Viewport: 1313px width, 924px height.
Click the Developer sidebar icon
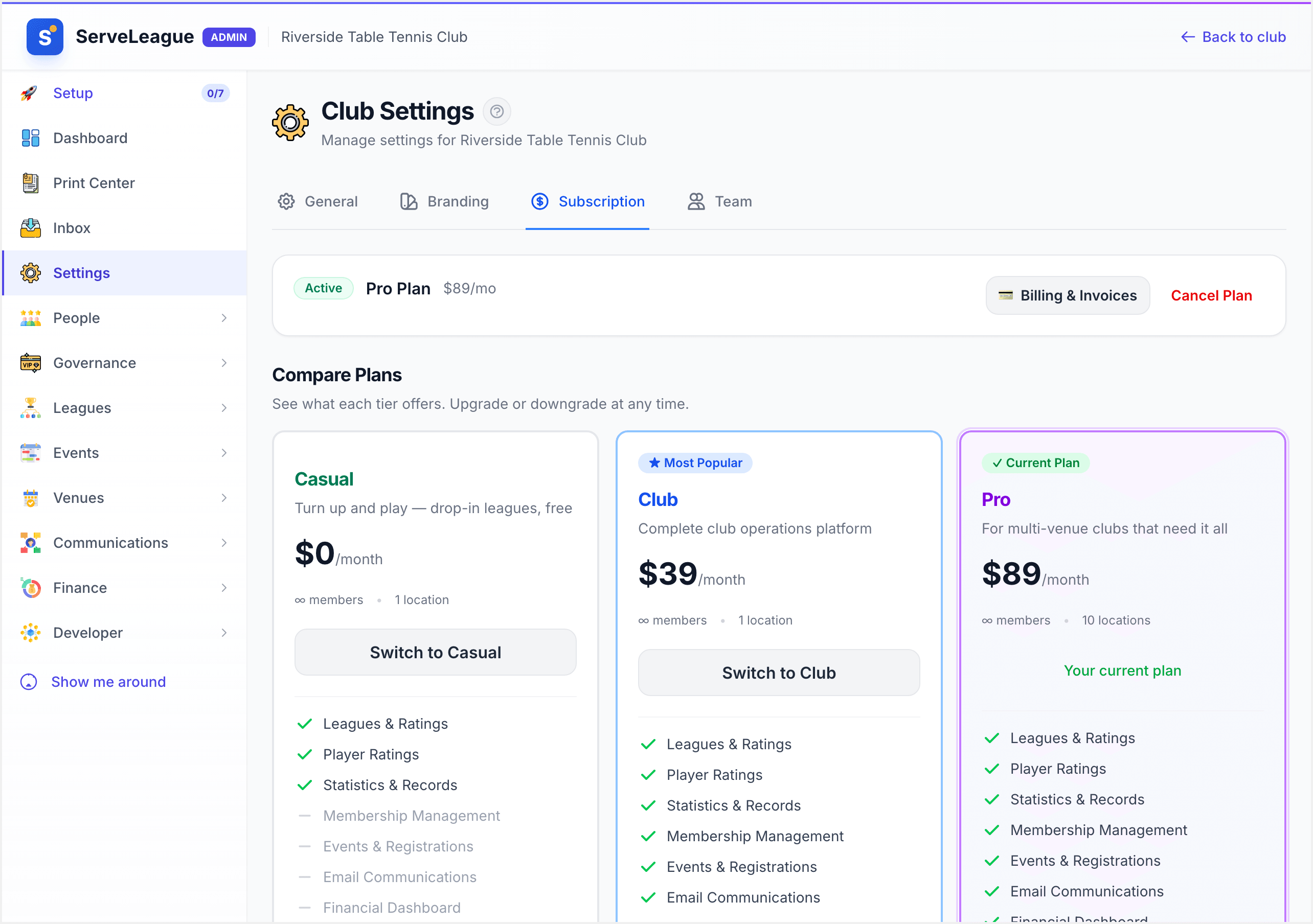click(30, 632)
